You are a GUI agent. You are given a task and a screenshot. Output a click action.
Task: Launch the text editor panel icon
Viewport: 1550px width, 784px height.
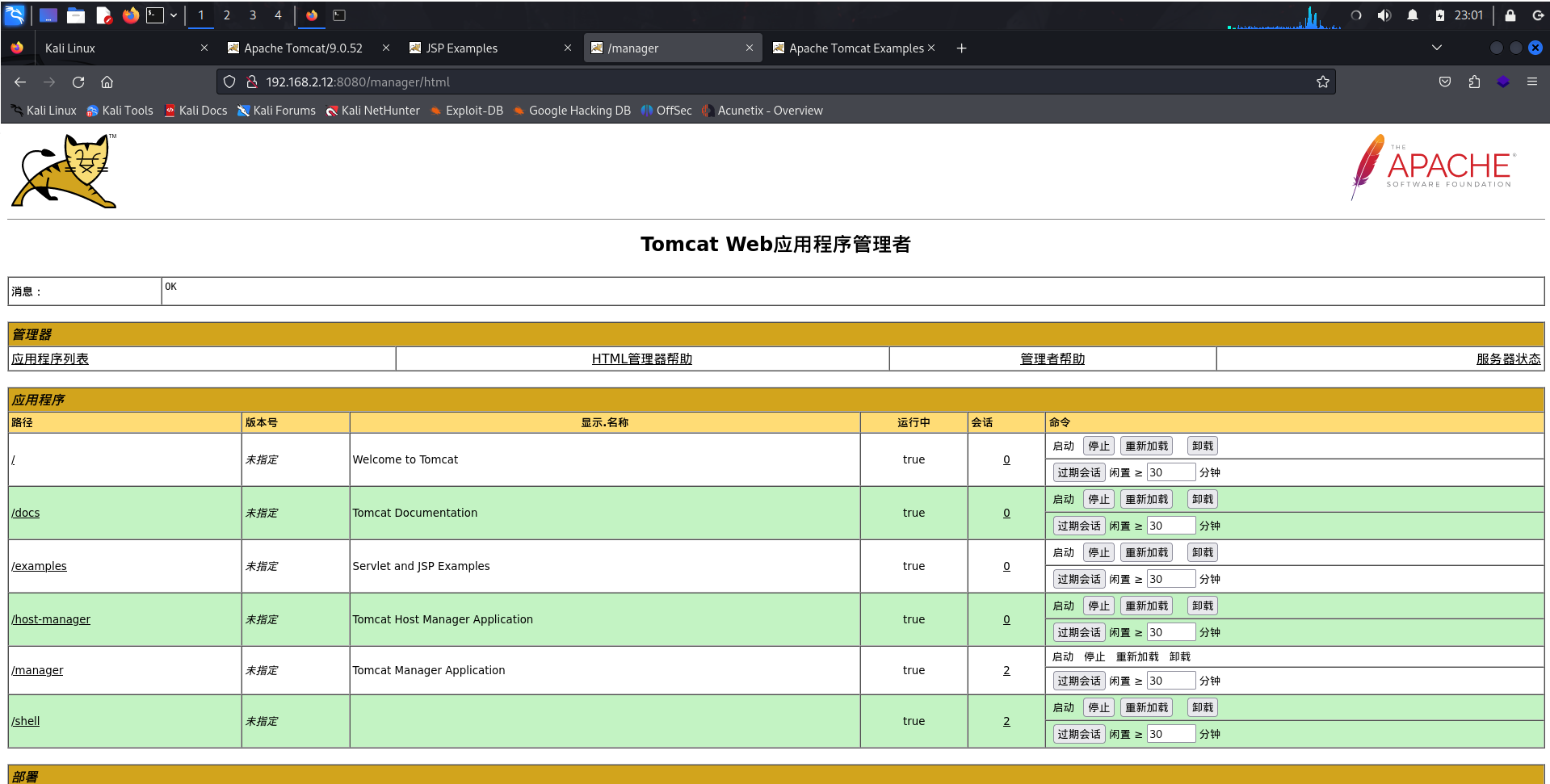tap(103, 15)
